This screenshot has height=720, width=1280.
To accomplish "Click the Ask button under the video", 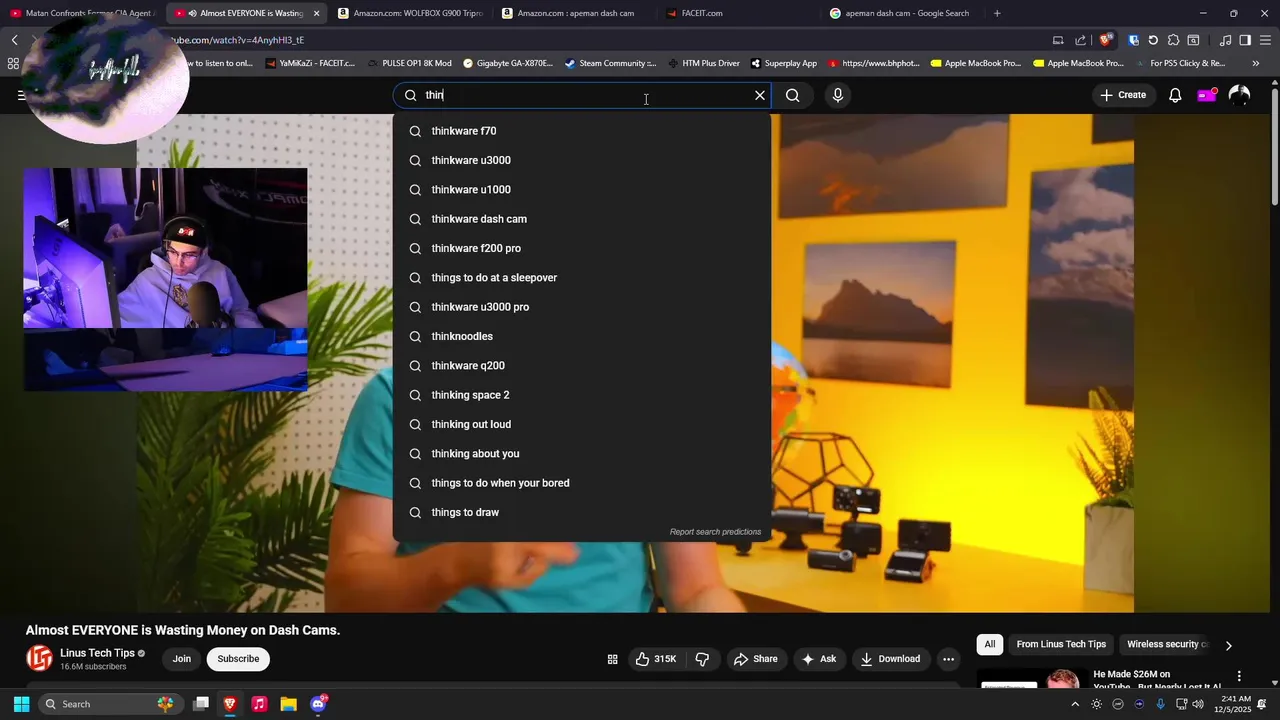I will click(x=819, y=659).
